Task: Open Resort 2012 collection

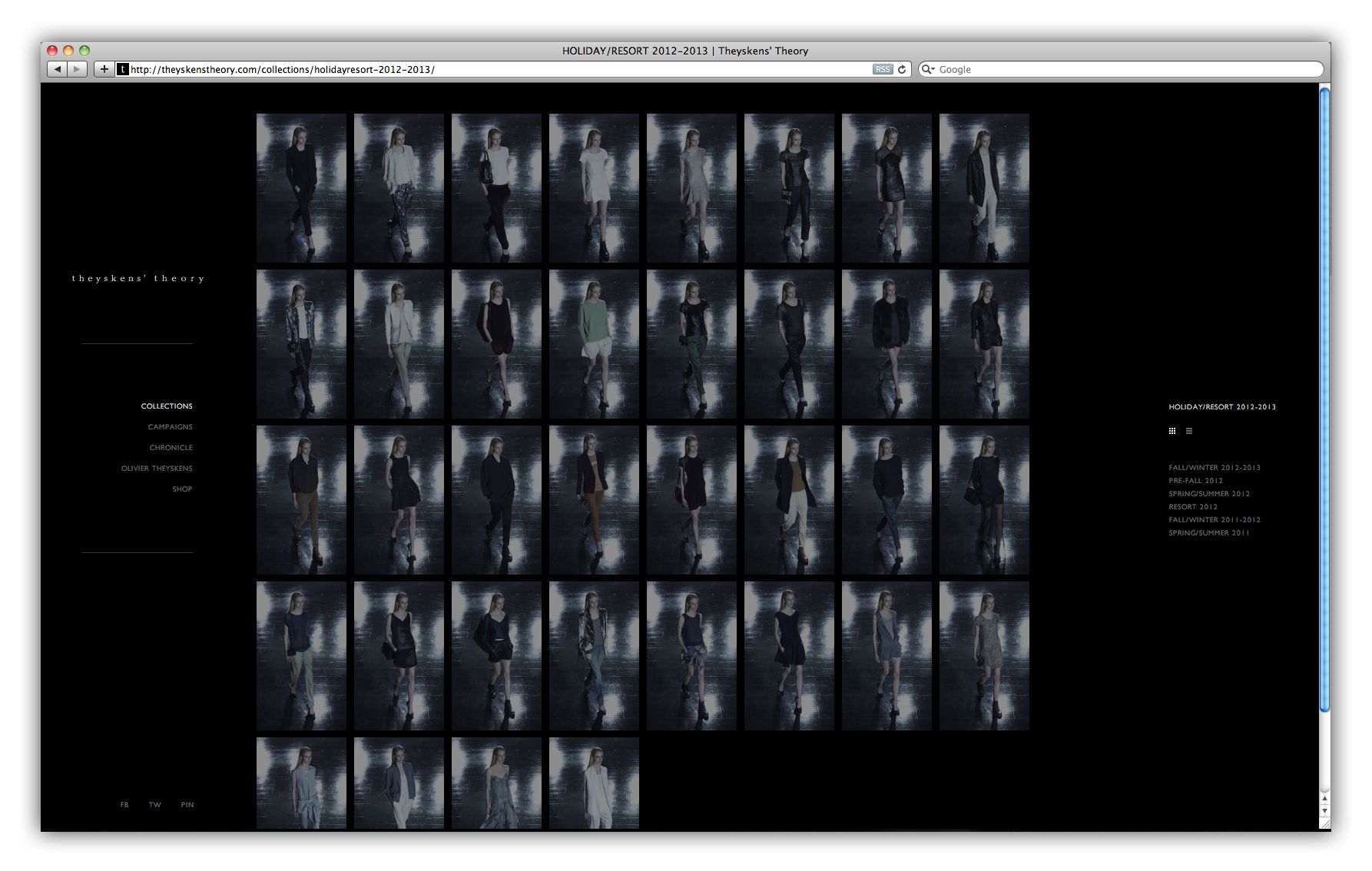Action: click(x=1193, y=507)
